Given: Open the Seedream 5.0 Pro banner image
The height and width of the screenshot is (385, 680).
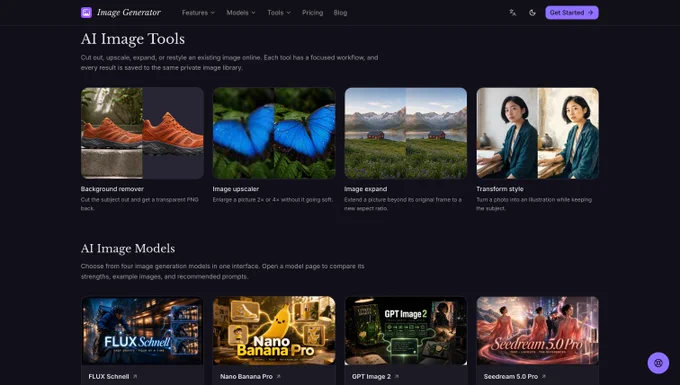Looking at the screenshot, I should (x=538, y=330).
